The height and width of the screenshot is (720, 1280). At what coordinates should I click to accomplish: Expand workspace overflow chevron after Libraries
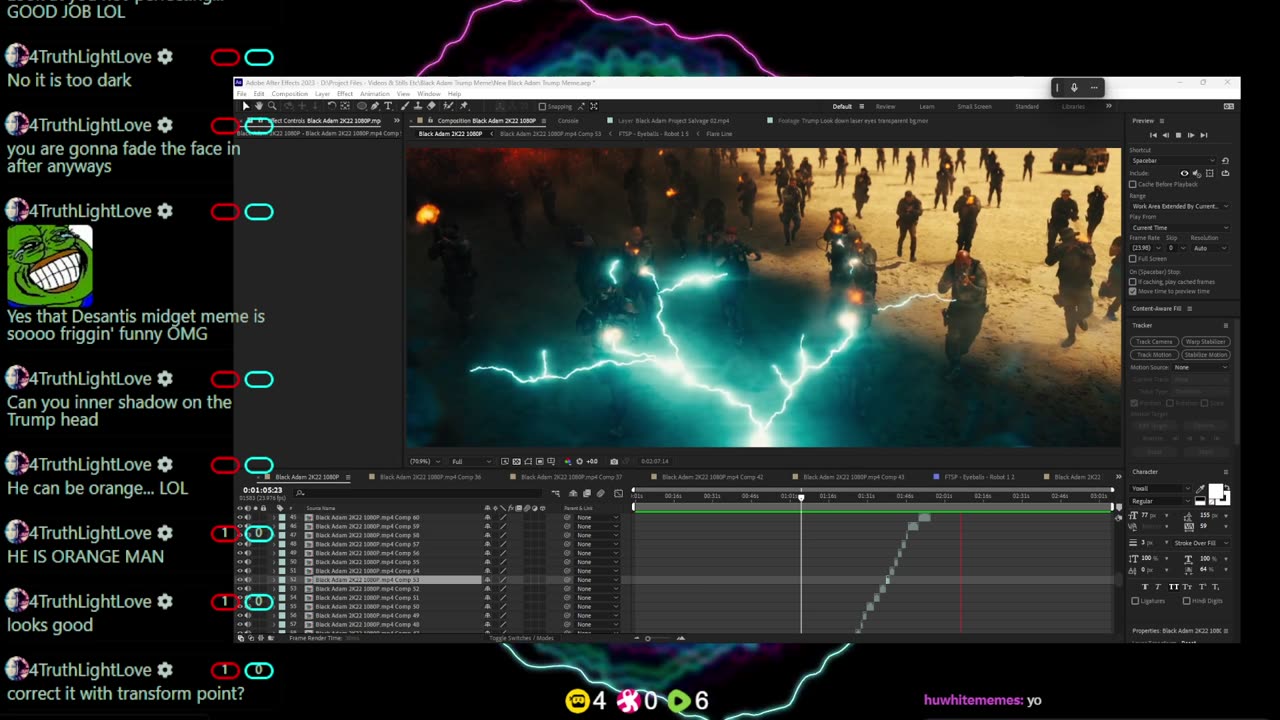click(1108, 106)
